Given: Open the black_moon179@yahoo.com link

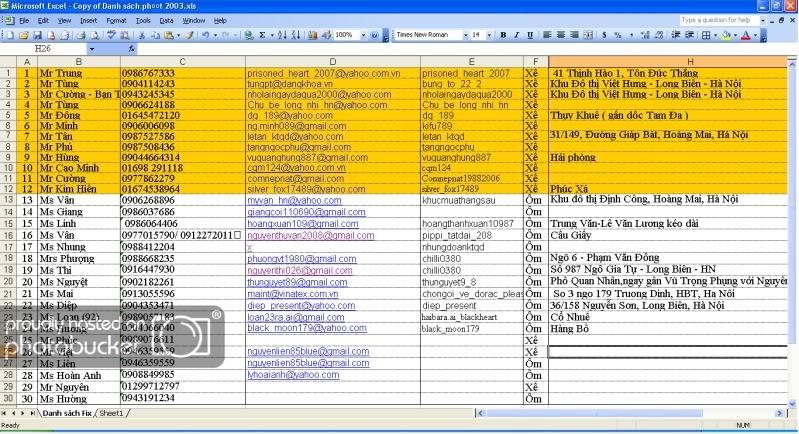Looking at the screenshot, I should (x=307, y=328).
